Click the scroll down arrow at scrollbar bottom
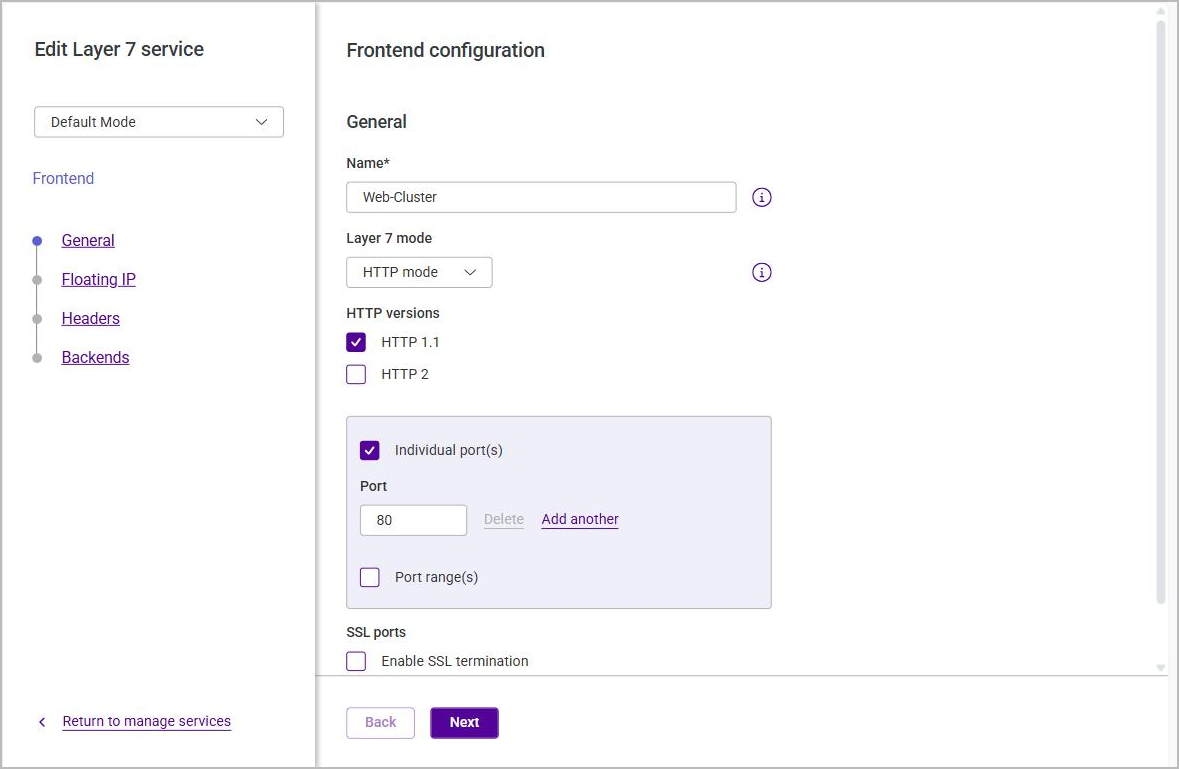1179x769 pixels. point(1161,668)
